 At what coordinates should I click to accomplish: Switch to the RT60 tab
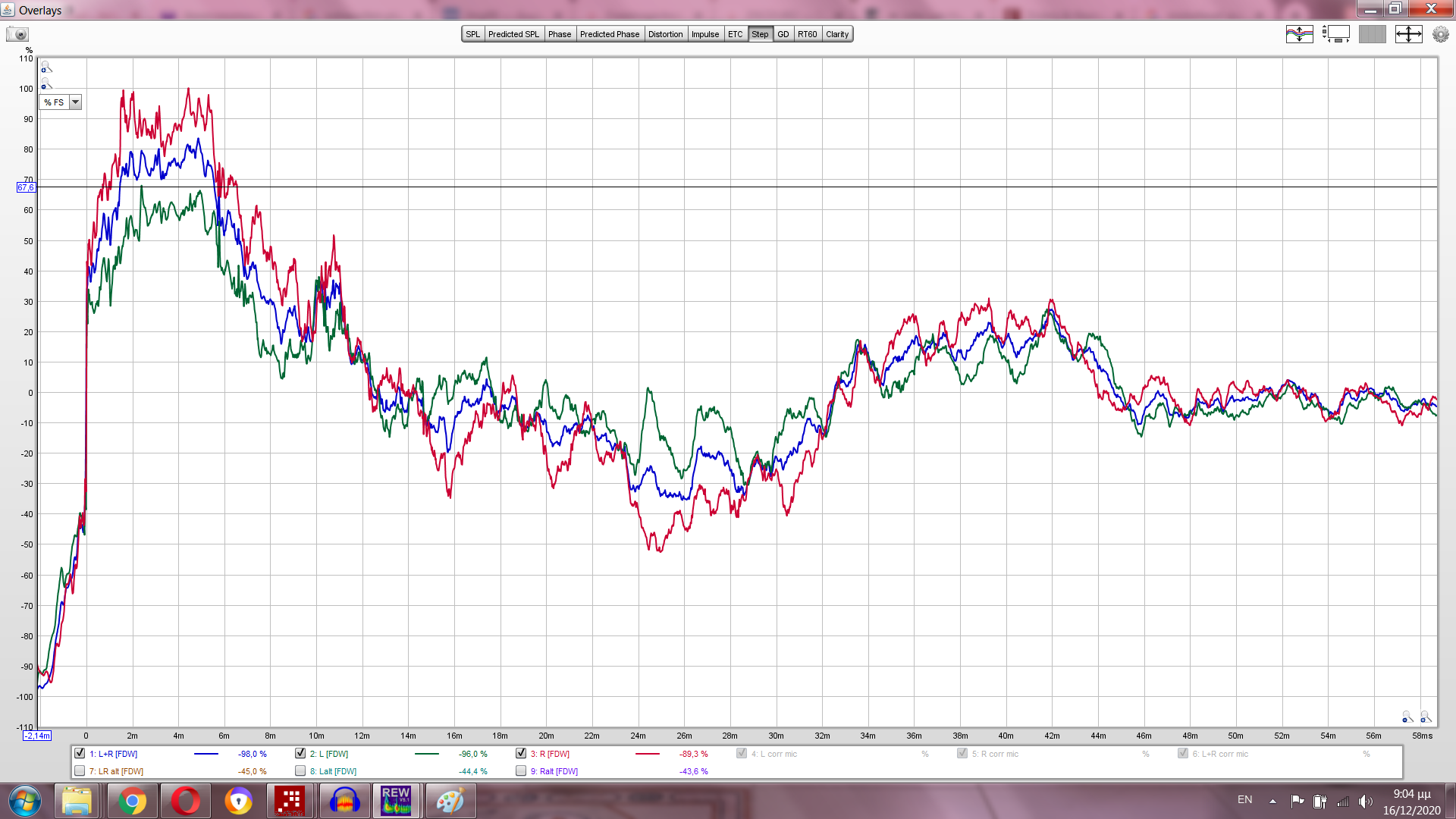(807, 34)
